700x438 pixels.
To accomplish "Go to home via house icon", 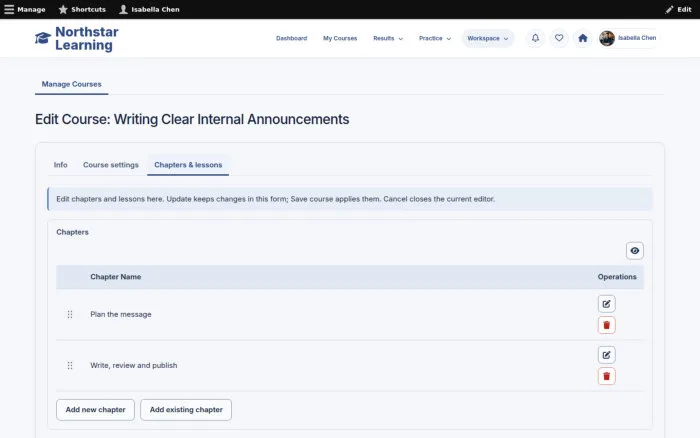I will tap(583, 38).
